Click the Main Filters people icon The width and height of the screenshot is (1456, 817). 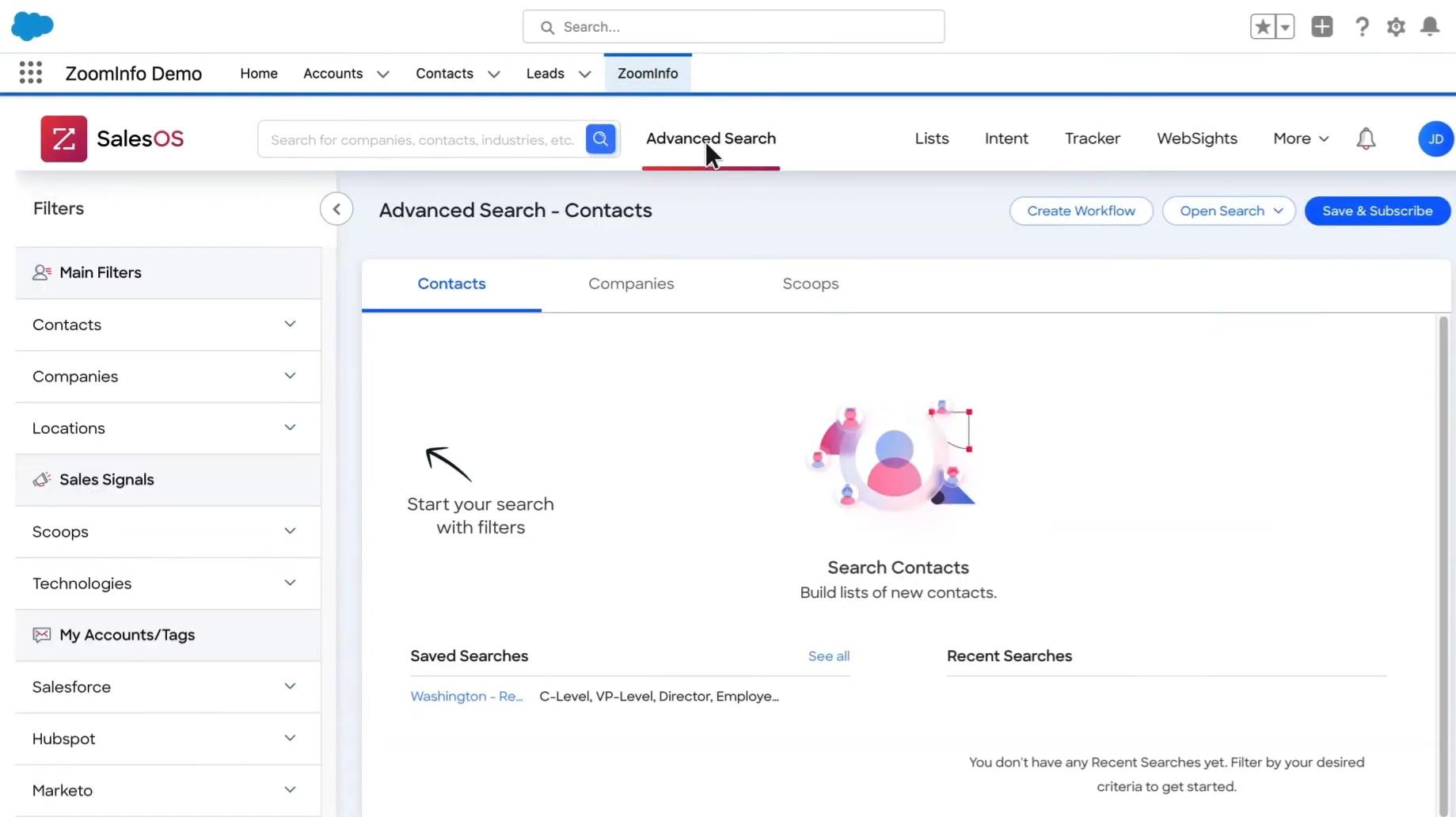pos(42,272)
